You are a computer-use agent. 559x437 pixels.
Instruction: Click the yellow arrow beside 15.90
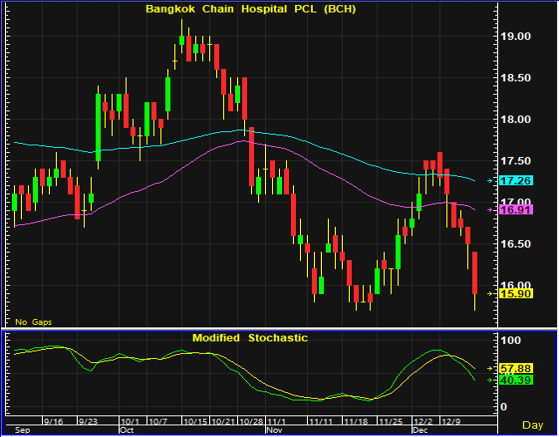pyautogui.click(x=490, y=294)
